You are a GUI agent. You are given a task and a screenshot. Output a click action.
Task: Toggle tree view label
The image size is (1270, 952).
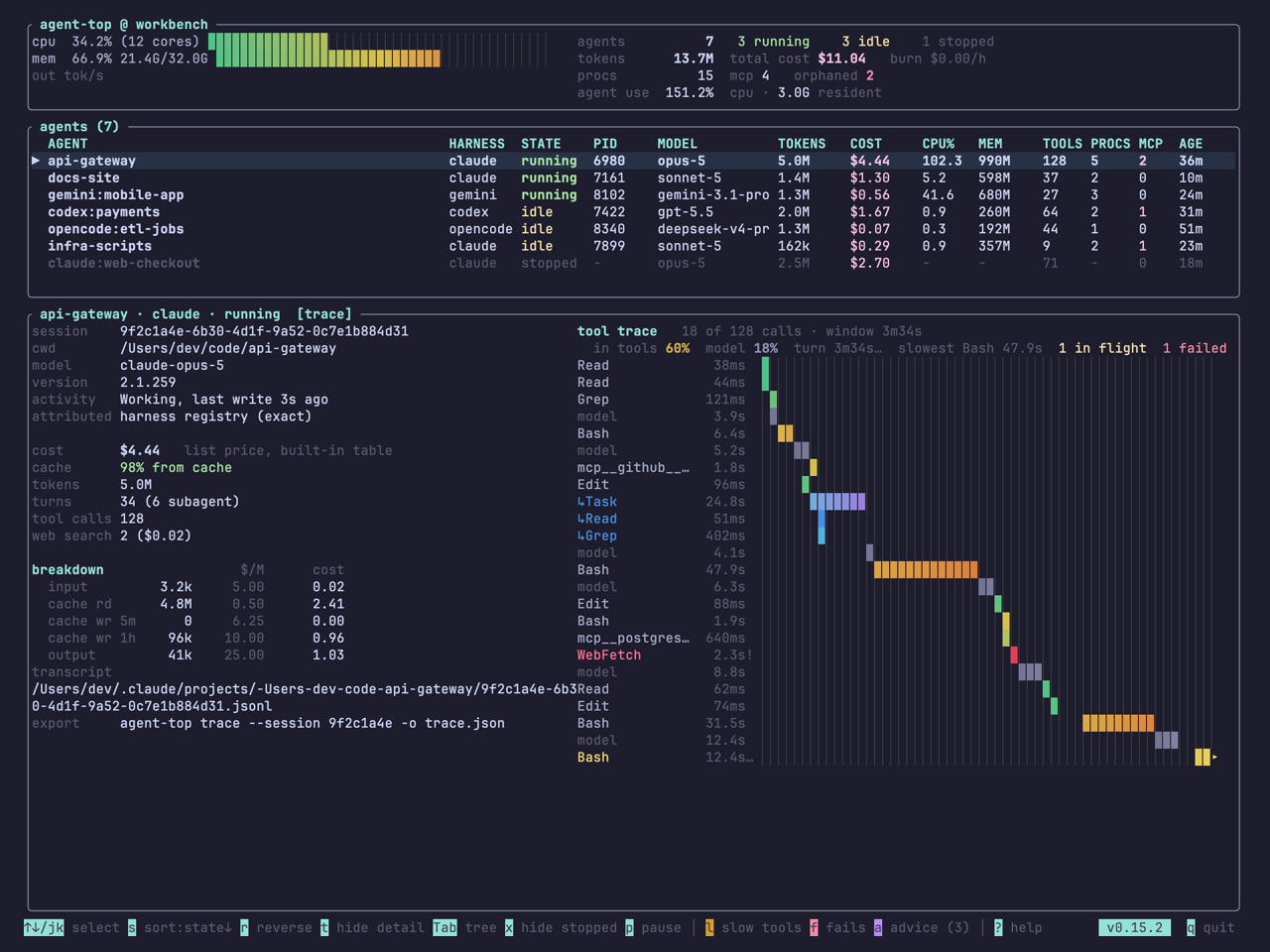click(x=480, y=928)
